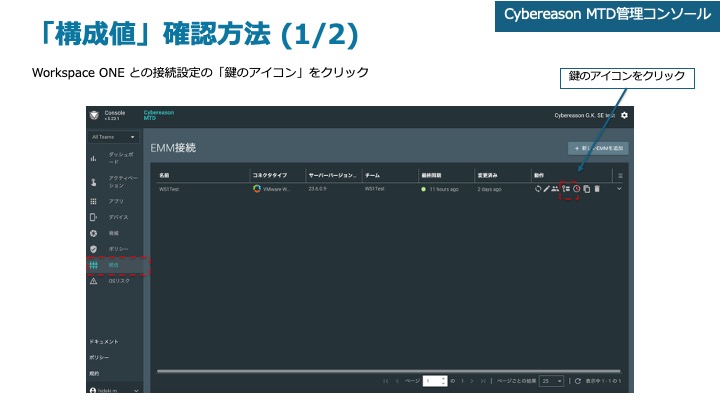Image resolution: width=720 pixels, height=405 pixels.
Task: Click the page number input field
Action: (x=434, y=381)
